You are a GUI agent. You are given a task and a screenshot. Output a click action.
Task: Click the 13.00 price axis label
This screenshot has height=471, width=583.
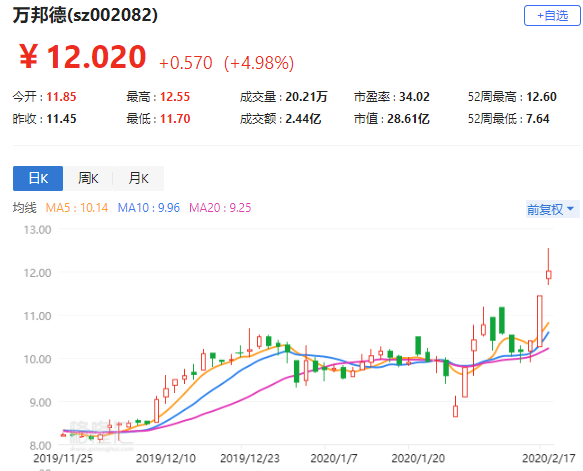[38, 230]
